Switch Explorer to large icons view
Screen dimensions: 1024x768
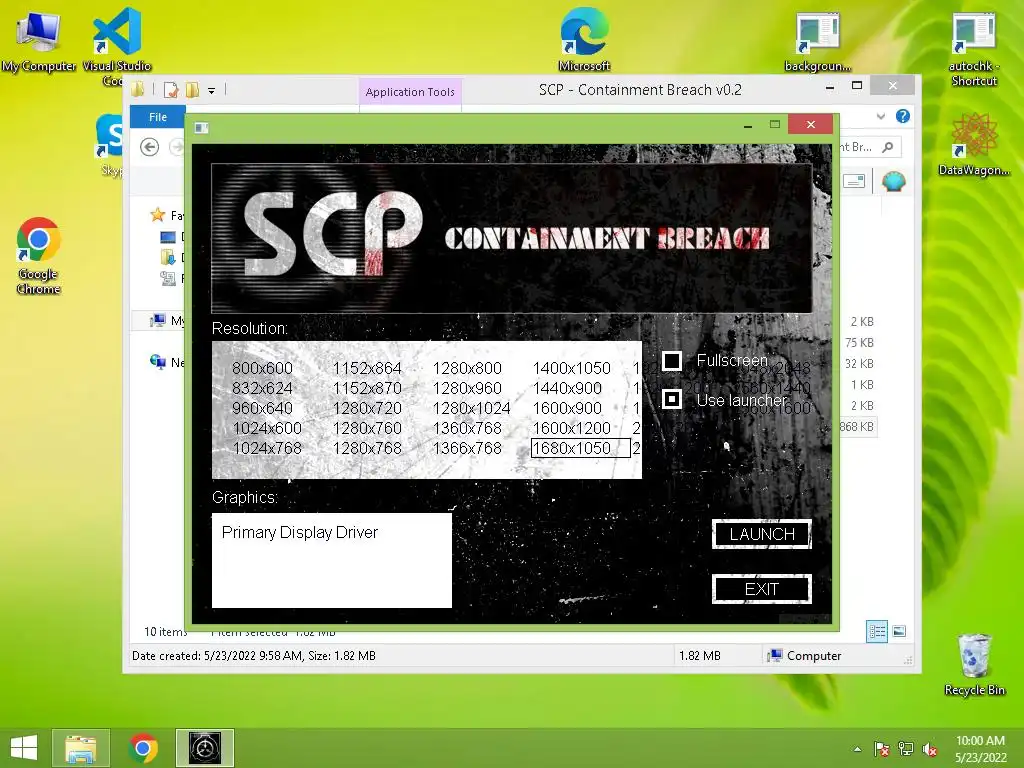[899, 631]
